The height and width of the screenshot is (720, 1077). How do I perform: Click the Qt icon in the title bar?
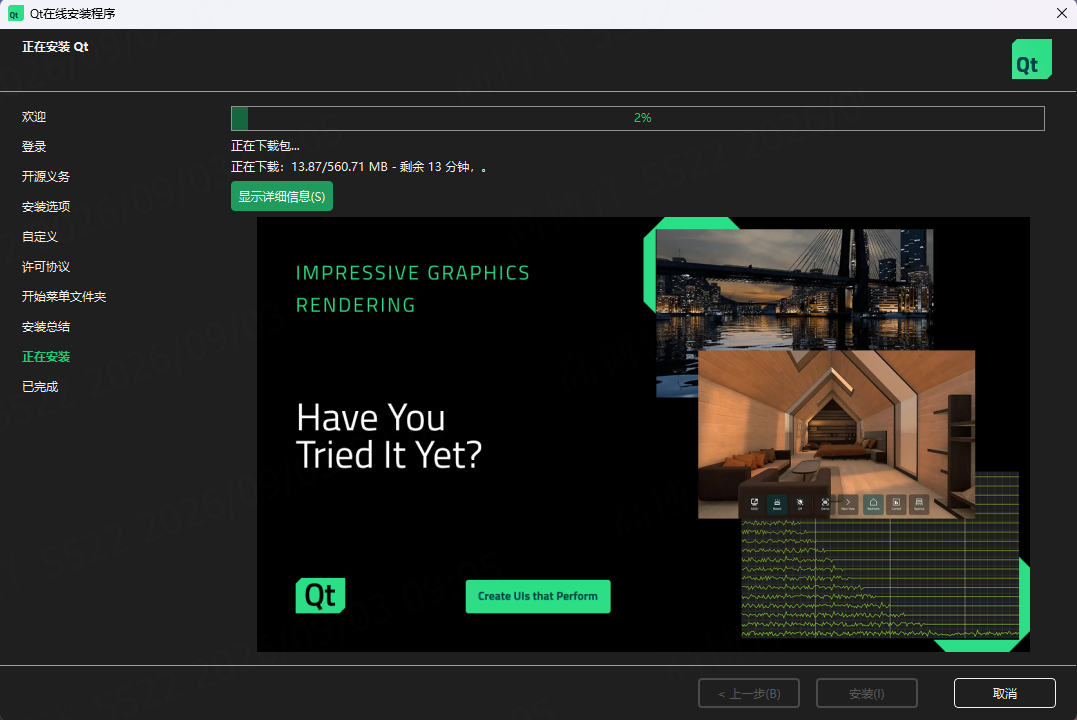[x=14, y=14]
